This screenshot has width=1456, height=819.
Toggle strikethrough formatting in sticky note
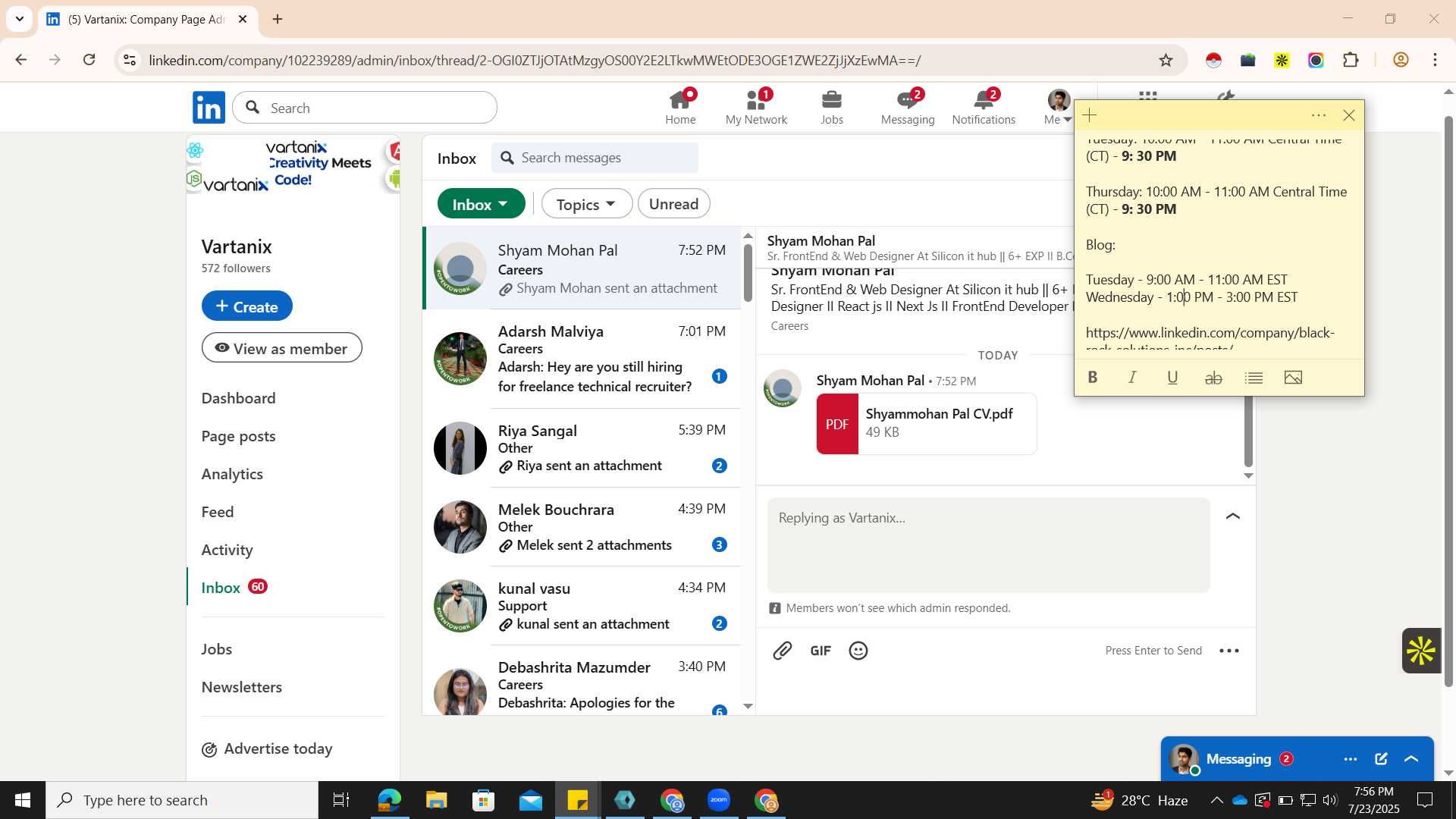coord(1213,377)
